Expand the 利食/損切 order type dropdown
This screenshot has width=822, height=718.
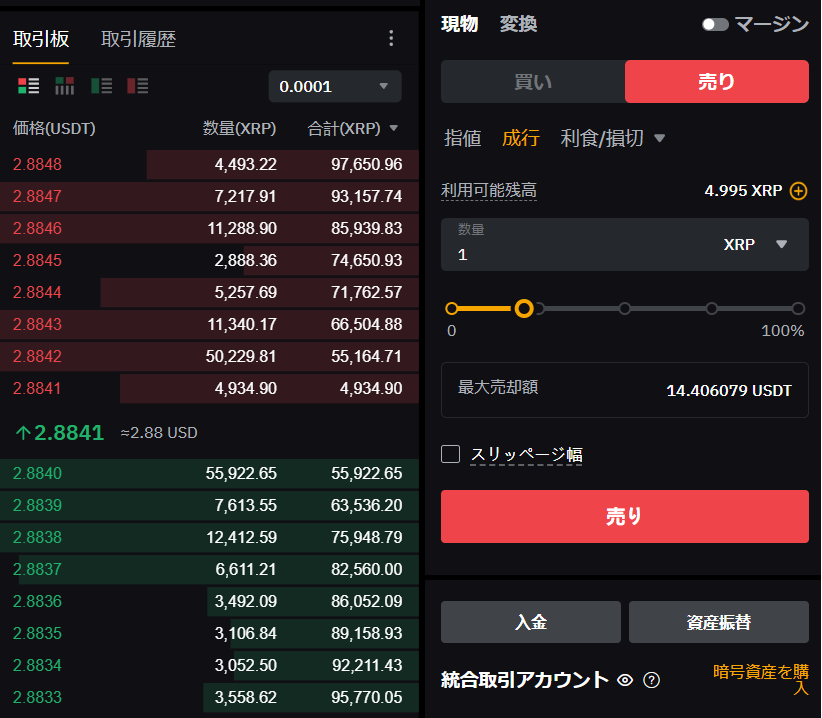(x=659, y=138)
